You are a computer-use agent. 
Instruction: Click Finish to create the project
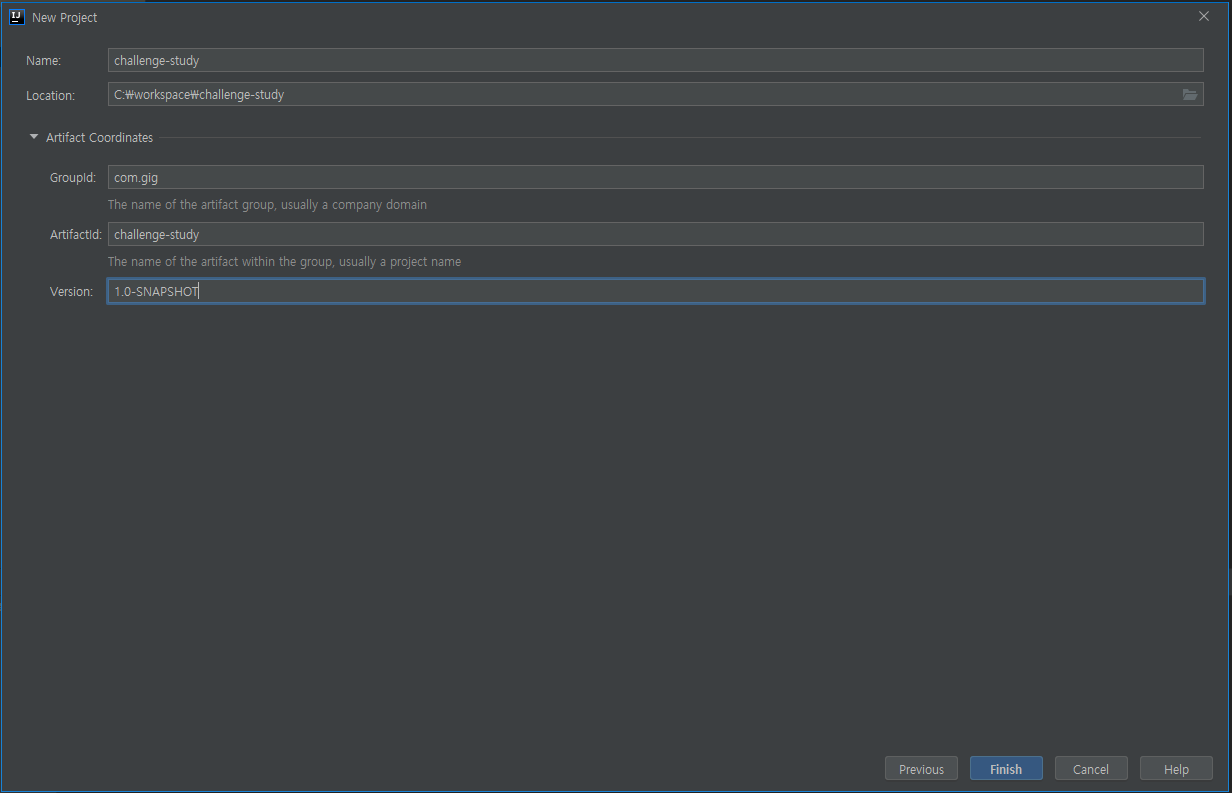coord(1006,769)
